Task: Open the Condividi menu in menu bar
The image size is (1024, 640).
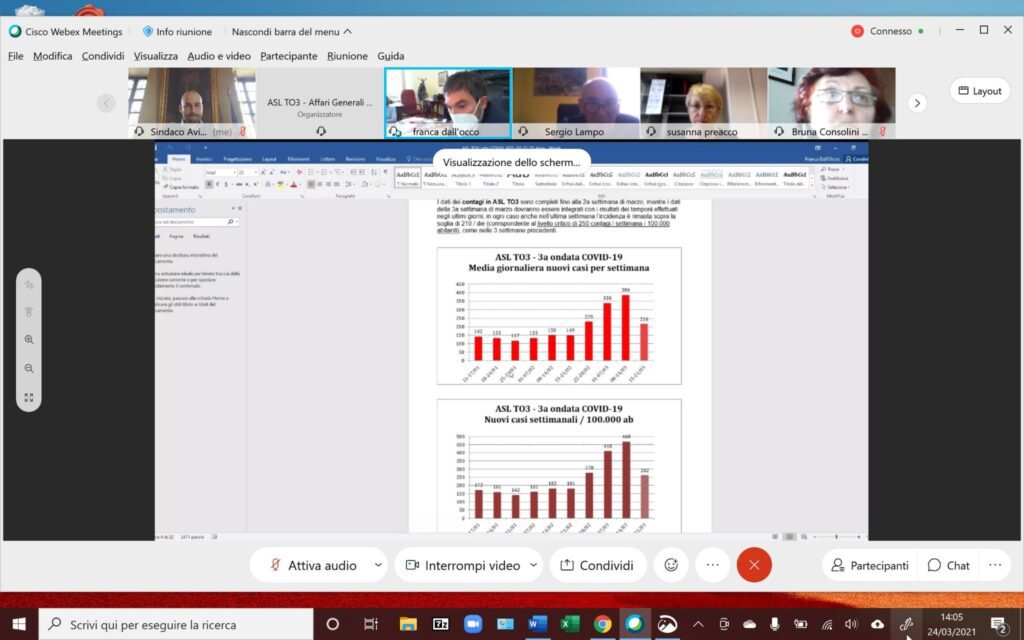Action: point(103,56)
